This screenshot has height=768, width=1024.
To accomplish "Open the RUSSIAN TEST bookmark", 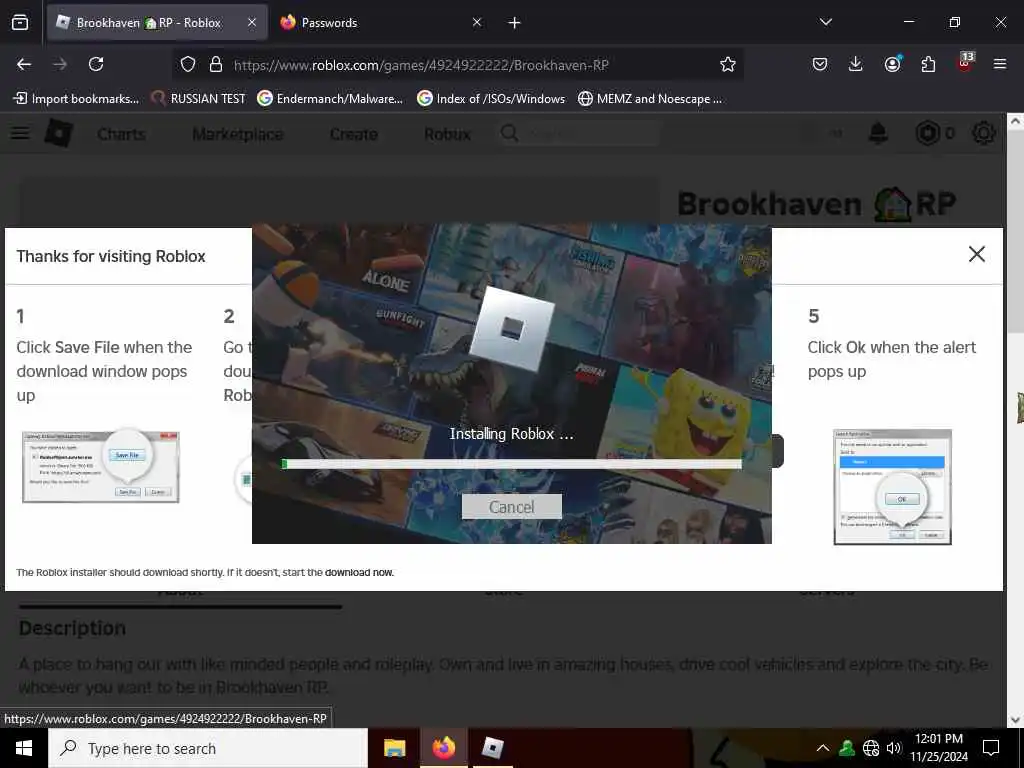I will [x=199, y=99].
